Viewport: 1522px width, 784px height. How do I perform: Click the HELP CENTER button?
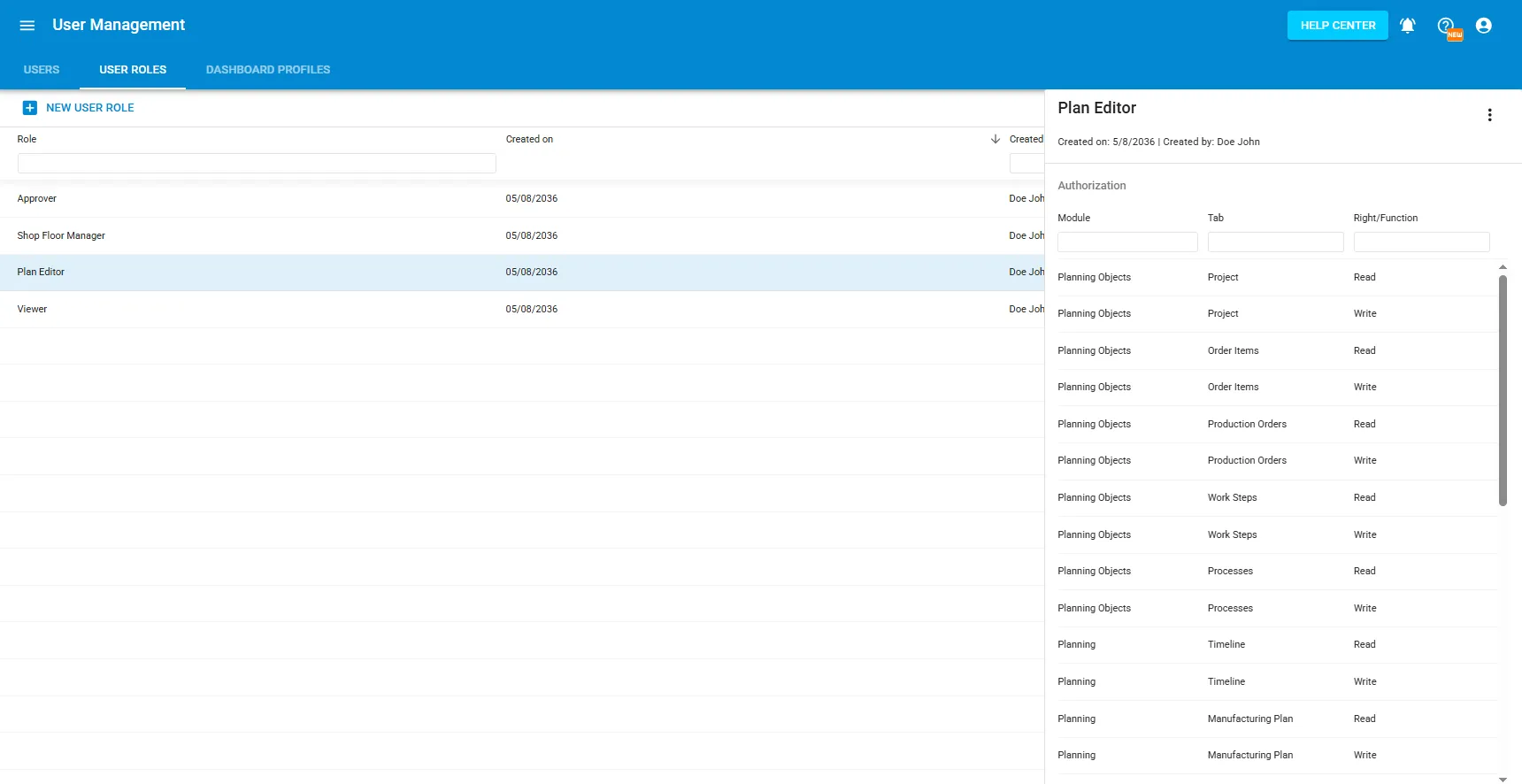coord(1337,26)
